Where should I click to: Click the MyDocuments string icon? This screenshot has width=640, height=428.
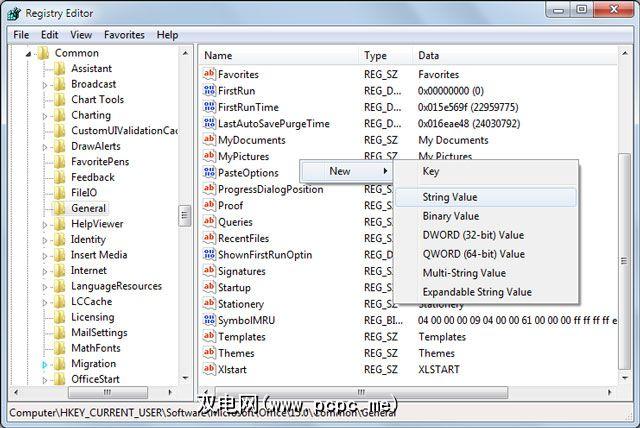pos(209,140)
